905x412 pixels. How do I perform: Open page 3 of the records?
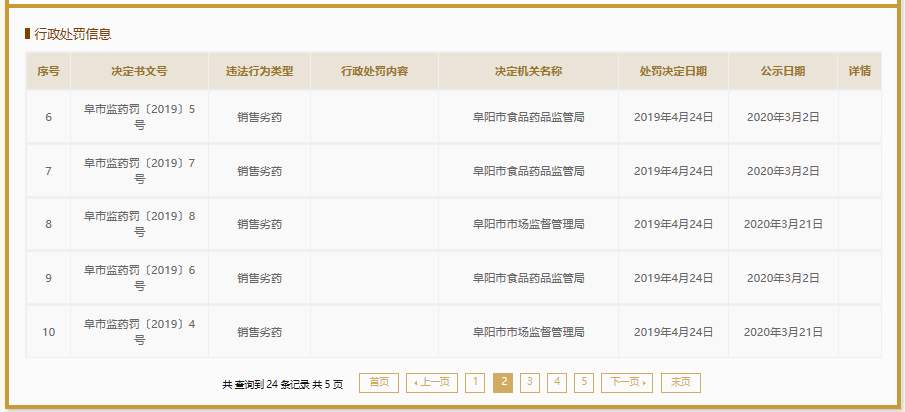click(530, 383)
